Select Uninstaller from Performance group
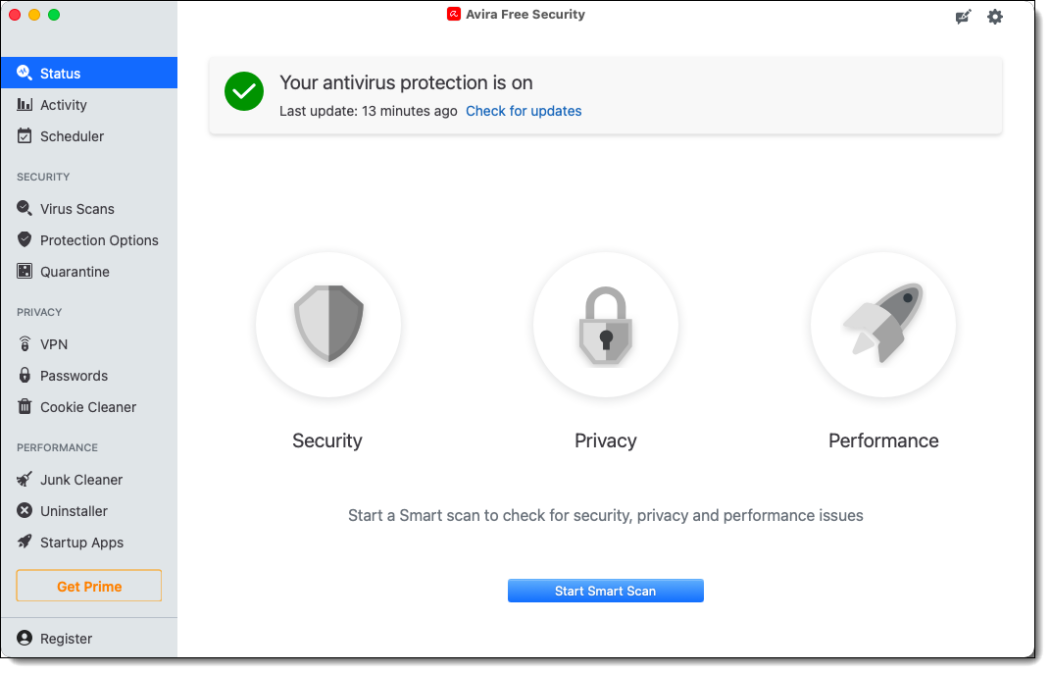The height and width of the screenshot is (673, 1050). (73, 511)
